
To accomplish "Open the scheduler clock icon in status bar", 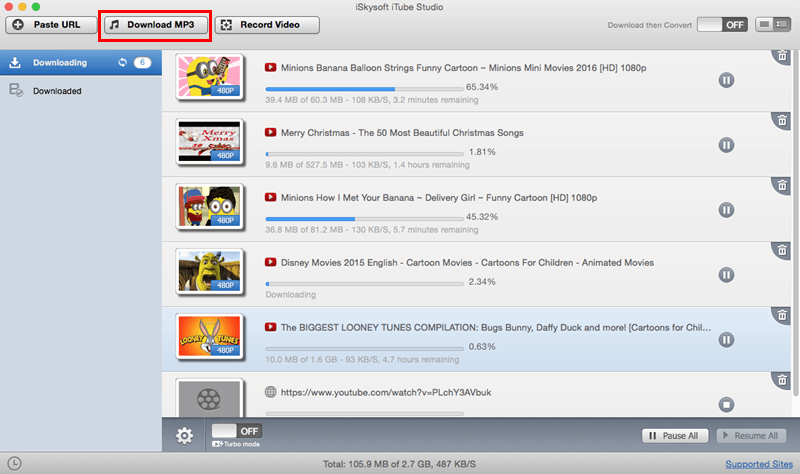I will point(14,463).
